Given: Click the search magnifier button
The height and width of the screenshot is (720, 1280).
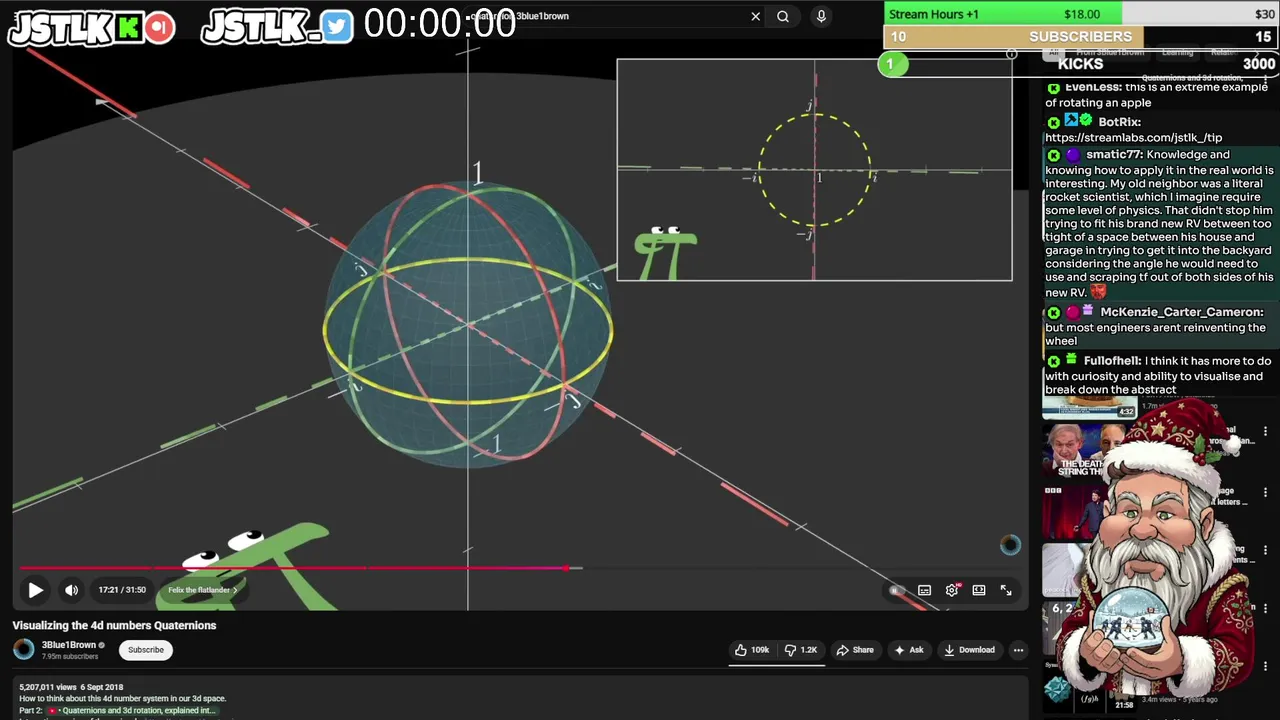Looking at the screenshot, I should (x=783, y=16).
